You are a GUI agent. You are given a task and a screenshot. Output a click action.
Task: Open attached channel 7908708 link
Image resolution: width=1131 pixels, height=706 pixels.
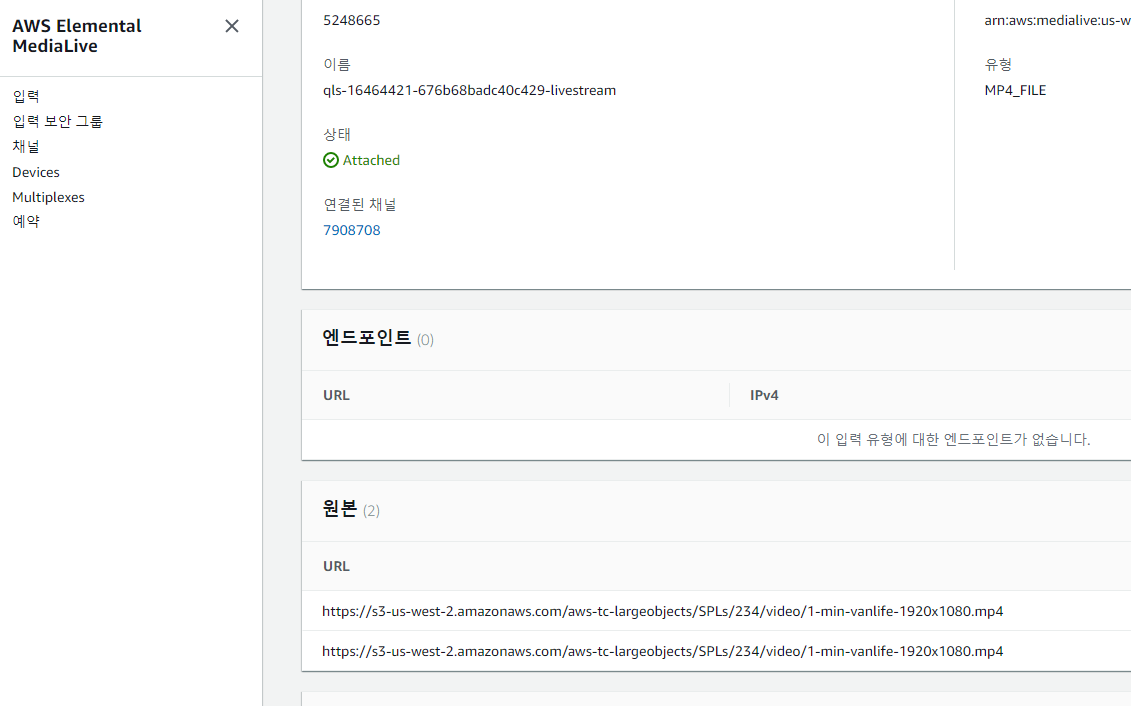click(352, 230)
